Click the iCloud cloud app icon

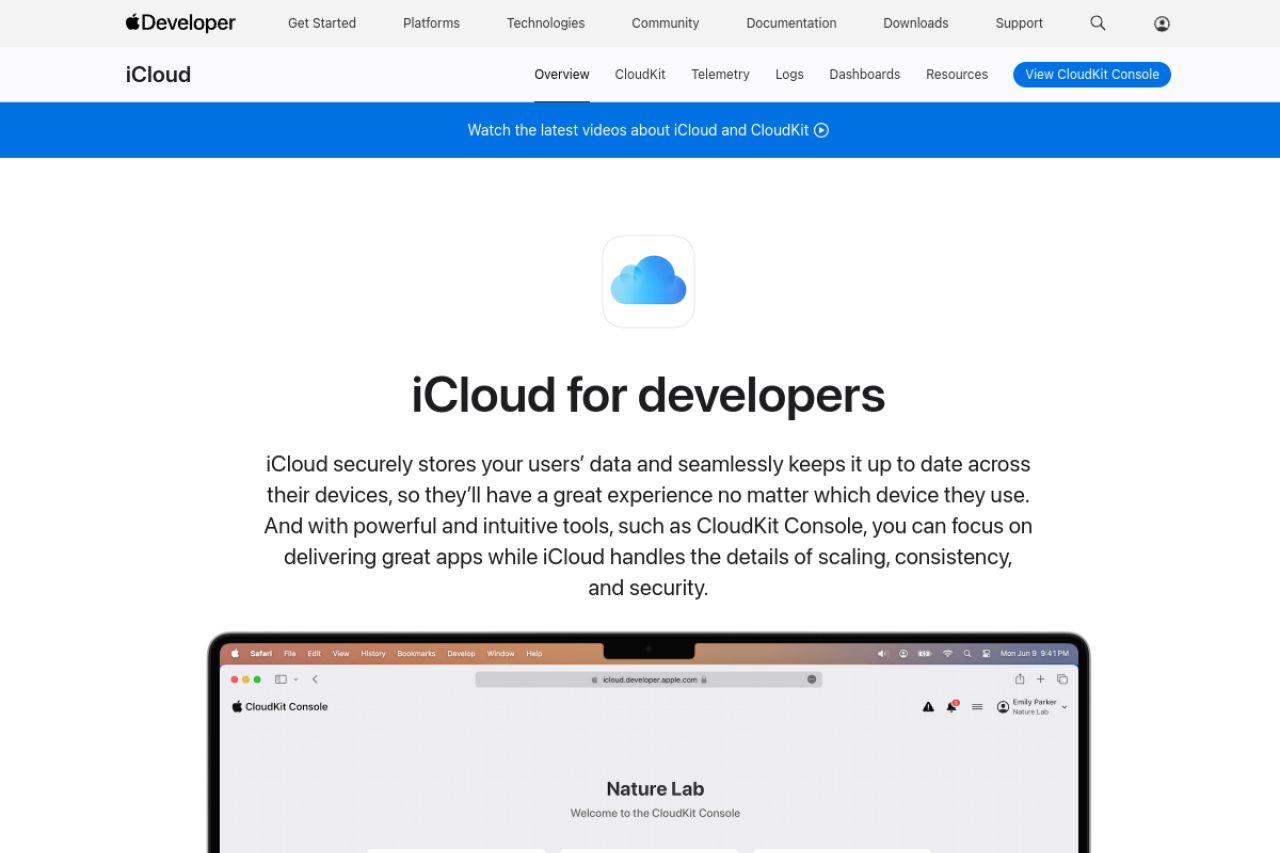pyautogui.click(x=648, y=281)
